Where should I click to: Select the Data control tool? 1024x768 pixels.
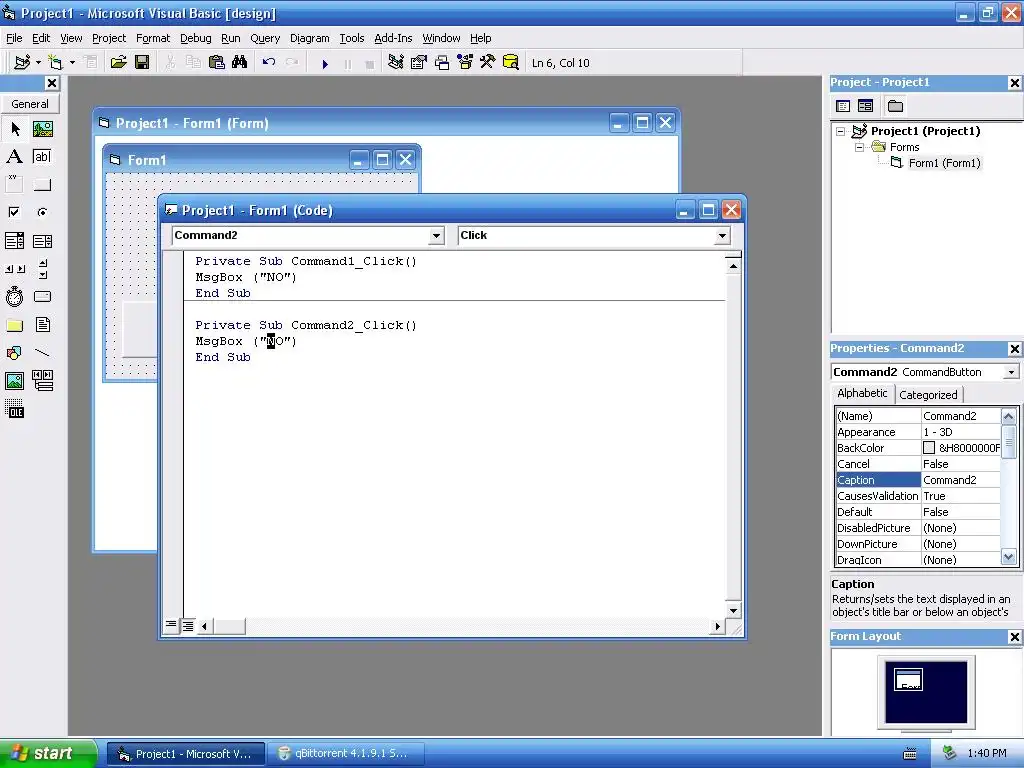(42, 380)
